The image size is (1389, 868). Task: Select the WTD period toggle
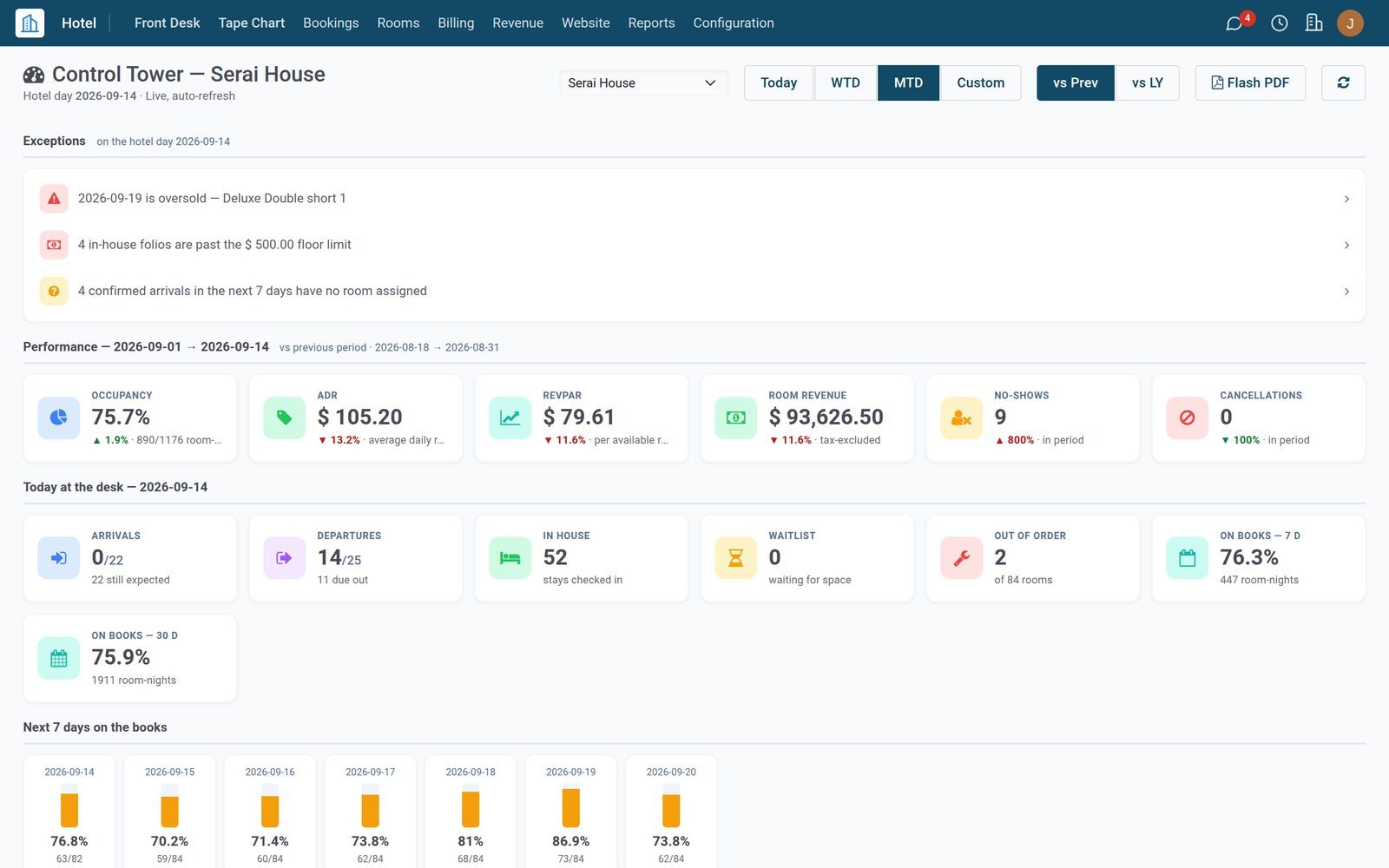point(846,82)
